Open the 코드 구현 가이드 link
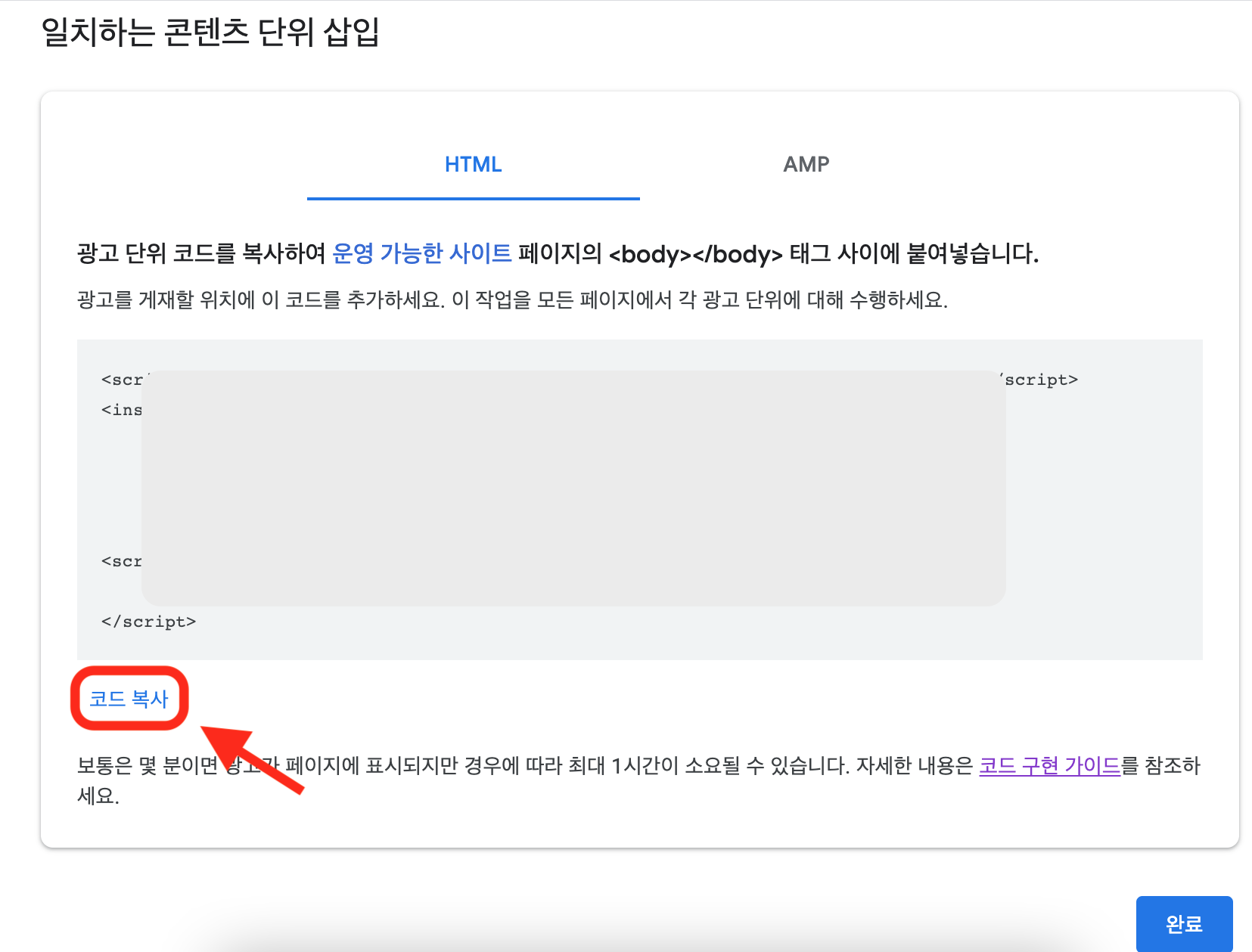Viewport: 1252px width, 952px height. point(1049,766)
